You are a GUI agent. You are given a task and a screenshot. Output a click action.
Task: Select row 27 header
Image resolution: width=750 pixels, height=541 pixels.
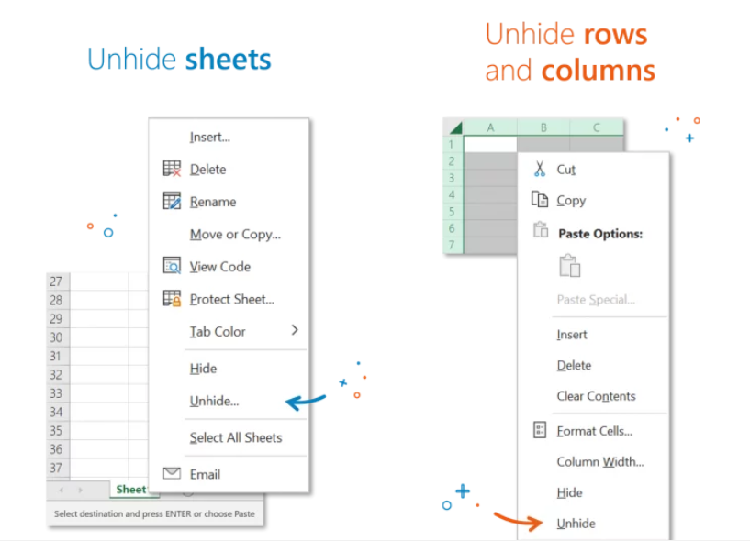pyautogui.click(x=56, y=281)
